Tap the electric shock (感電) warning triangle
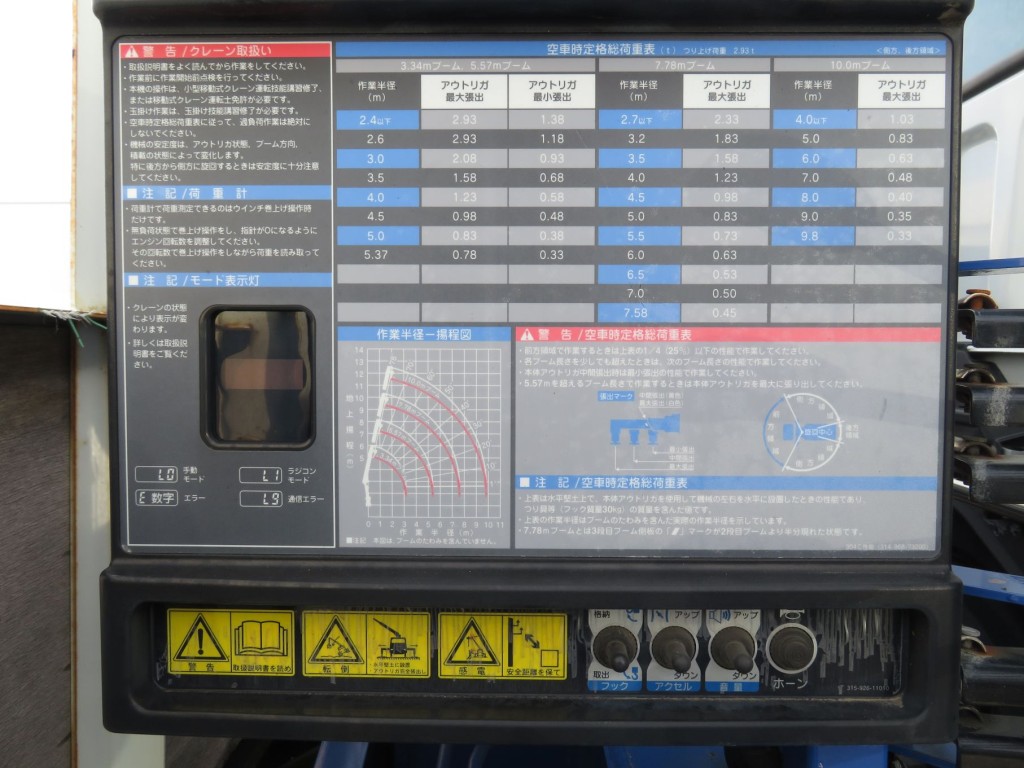The height and width of the screenshot is (768, 1024). pyautogui.click(x=470, y=643)
